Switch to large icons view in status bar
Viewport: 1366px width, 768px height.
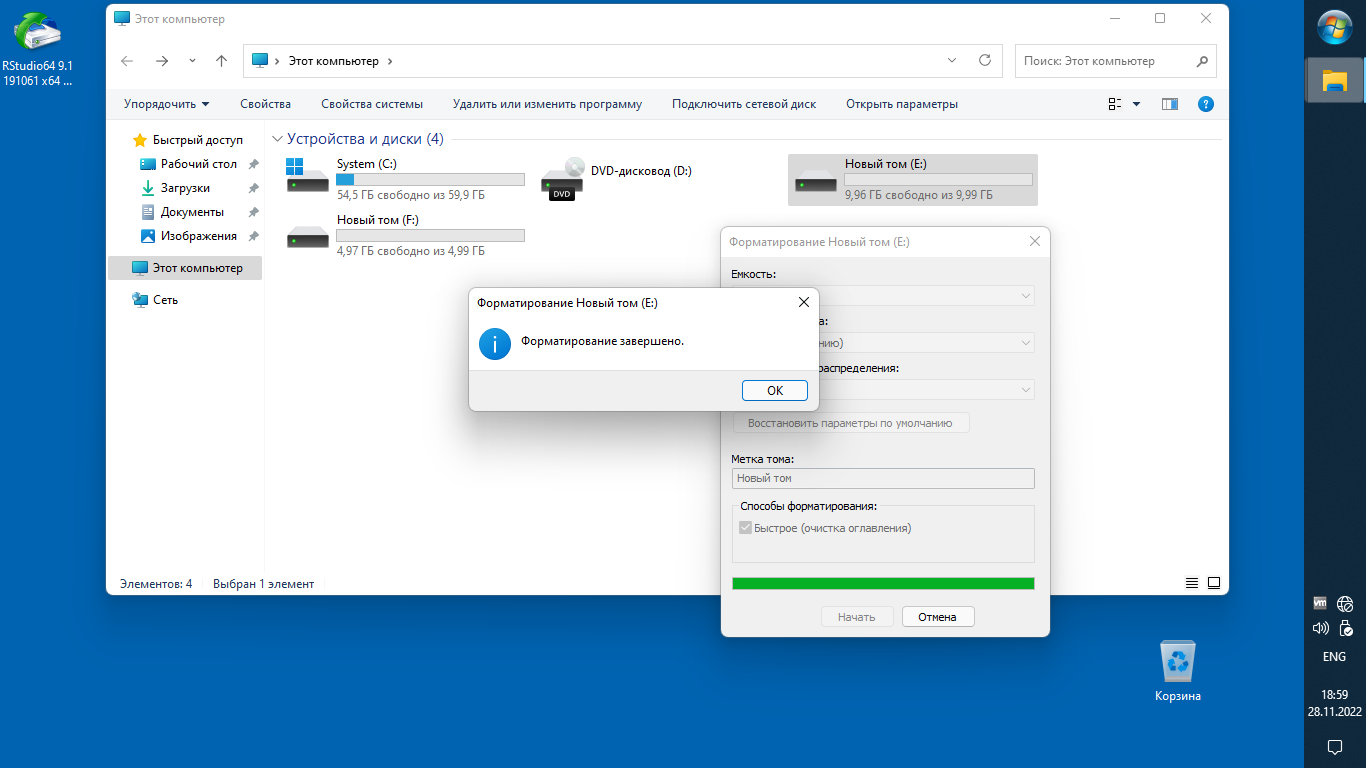(1214, 583)
